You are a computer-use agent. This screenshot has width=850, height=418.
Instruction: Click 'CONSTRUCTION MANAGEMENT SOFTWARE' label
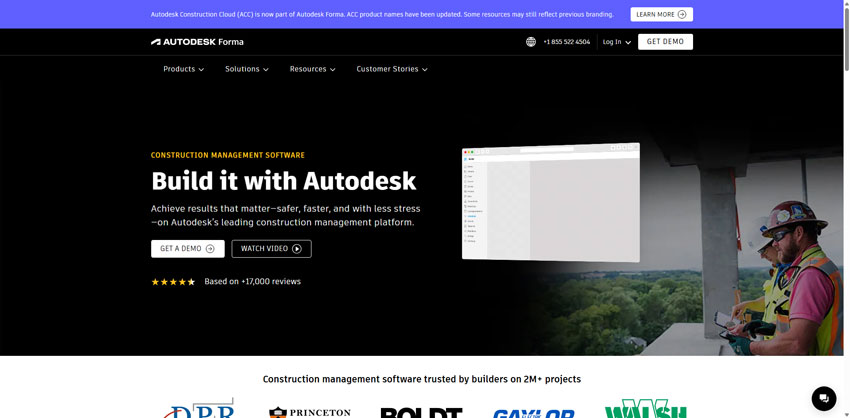point(228,155)
